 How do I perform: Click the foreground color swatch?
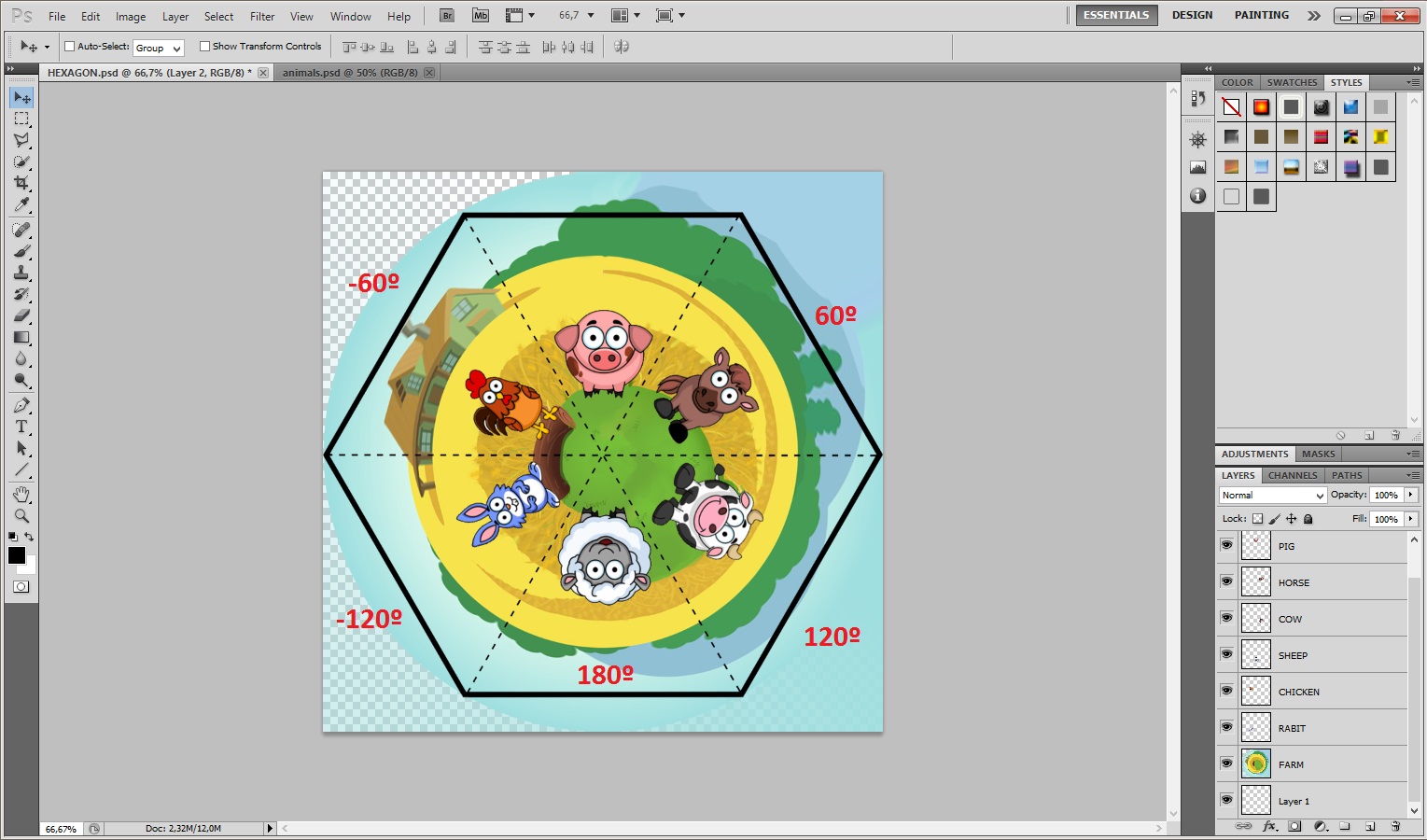(x=17, y=555)
